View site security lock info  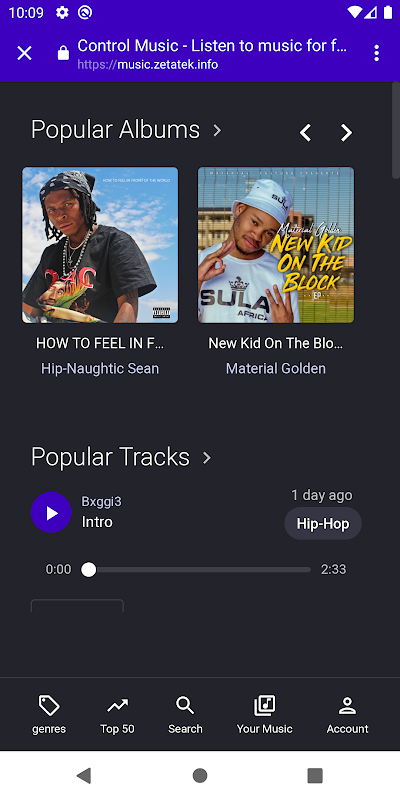point(63,53)
